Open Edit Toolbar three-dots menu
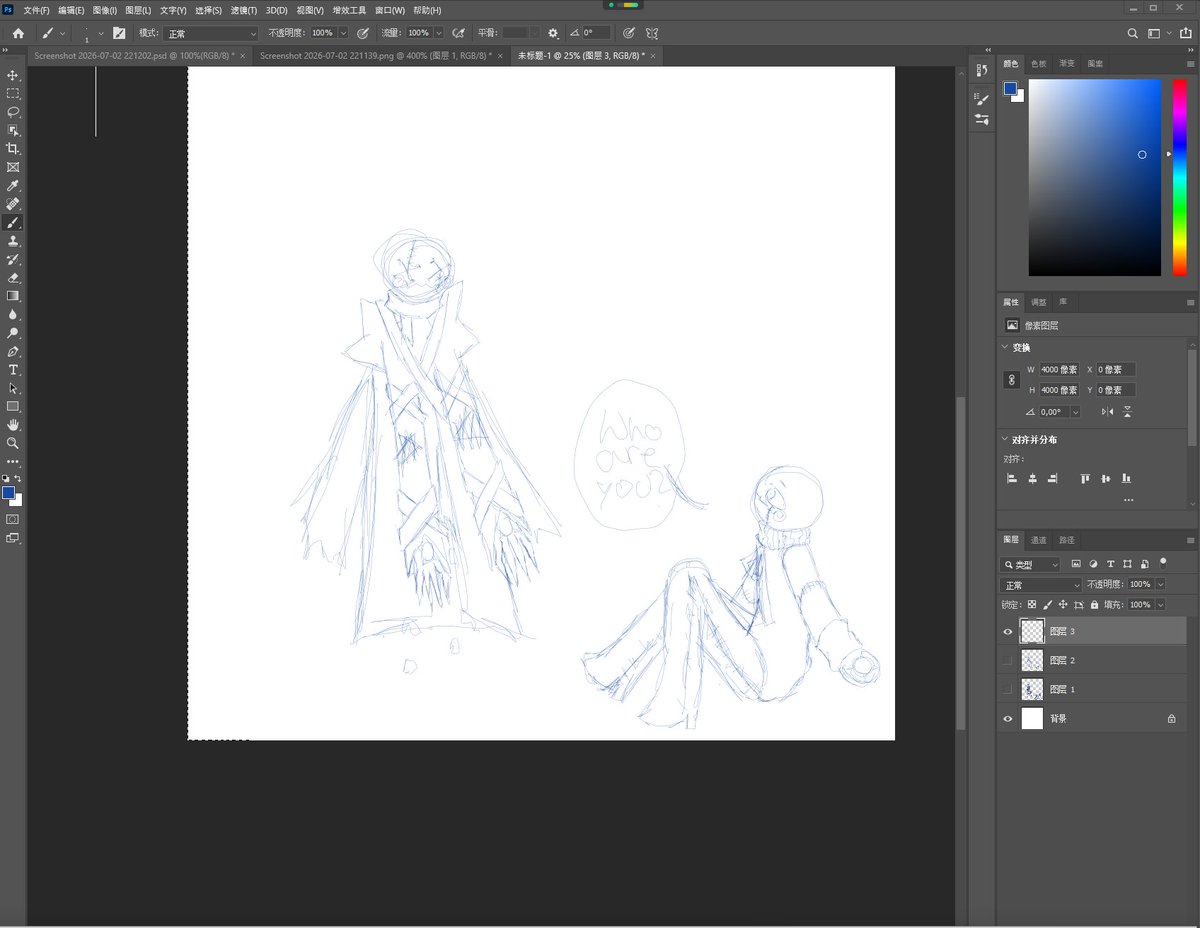 13,461
